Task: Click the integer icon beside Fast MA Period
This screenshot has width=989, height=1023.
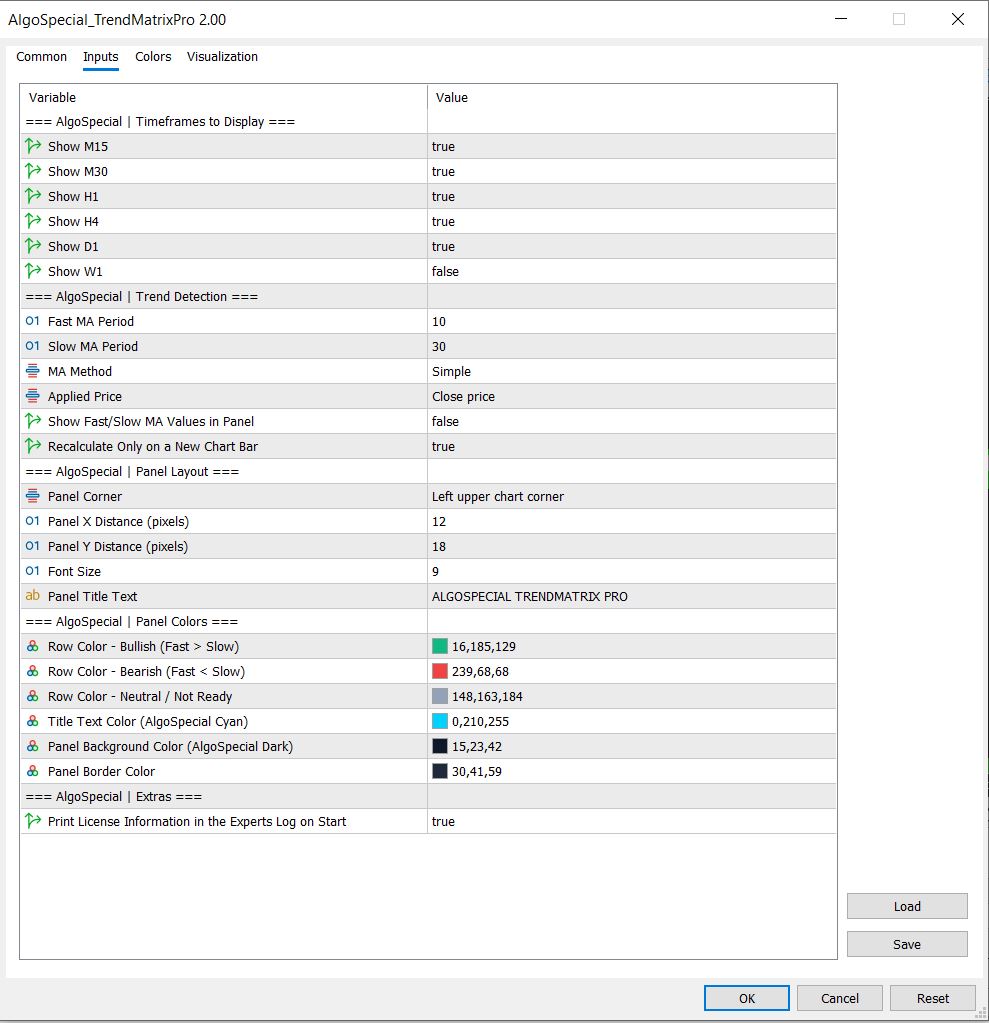Action: [33, 321]
